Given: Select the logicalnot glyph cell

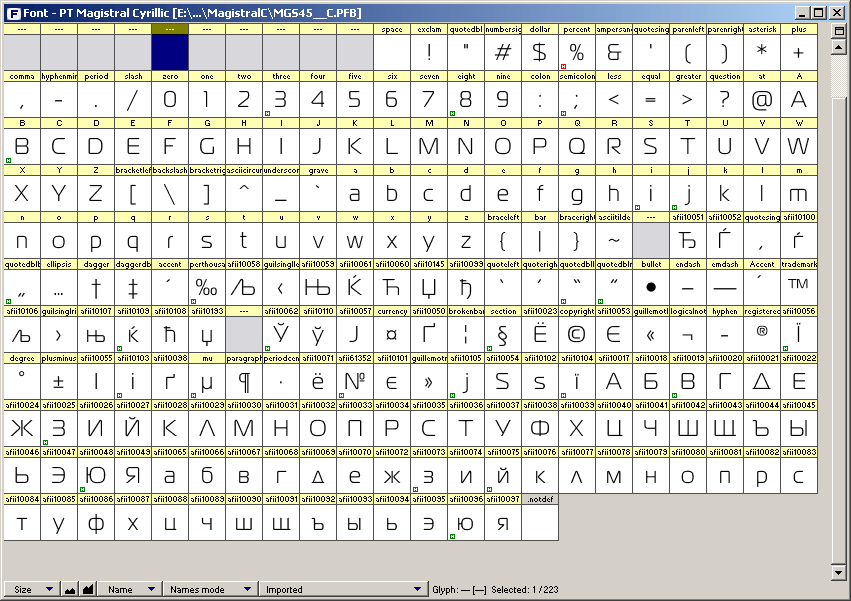Looking at the screenshot, I should [x=688, y=334].
